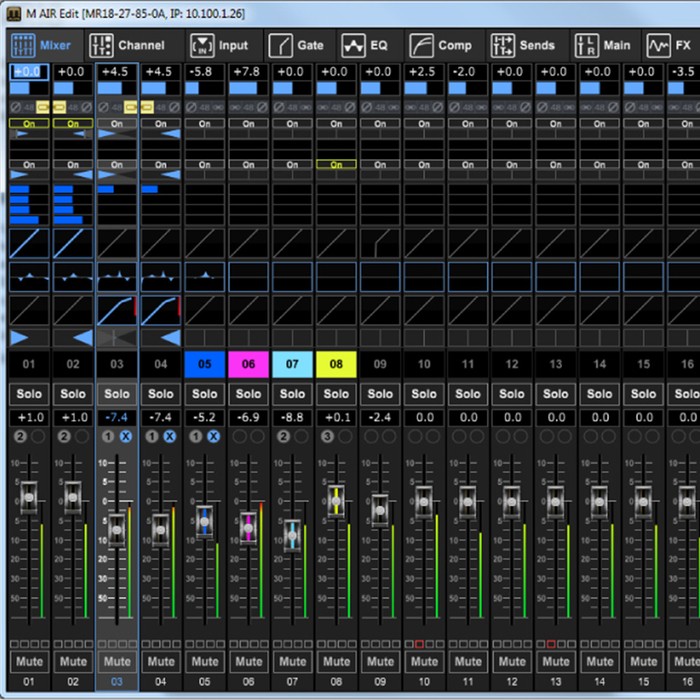Click the -7.4 fader value on channel 03
Viewport: 700px width, 700px height.
coord(117,417)
